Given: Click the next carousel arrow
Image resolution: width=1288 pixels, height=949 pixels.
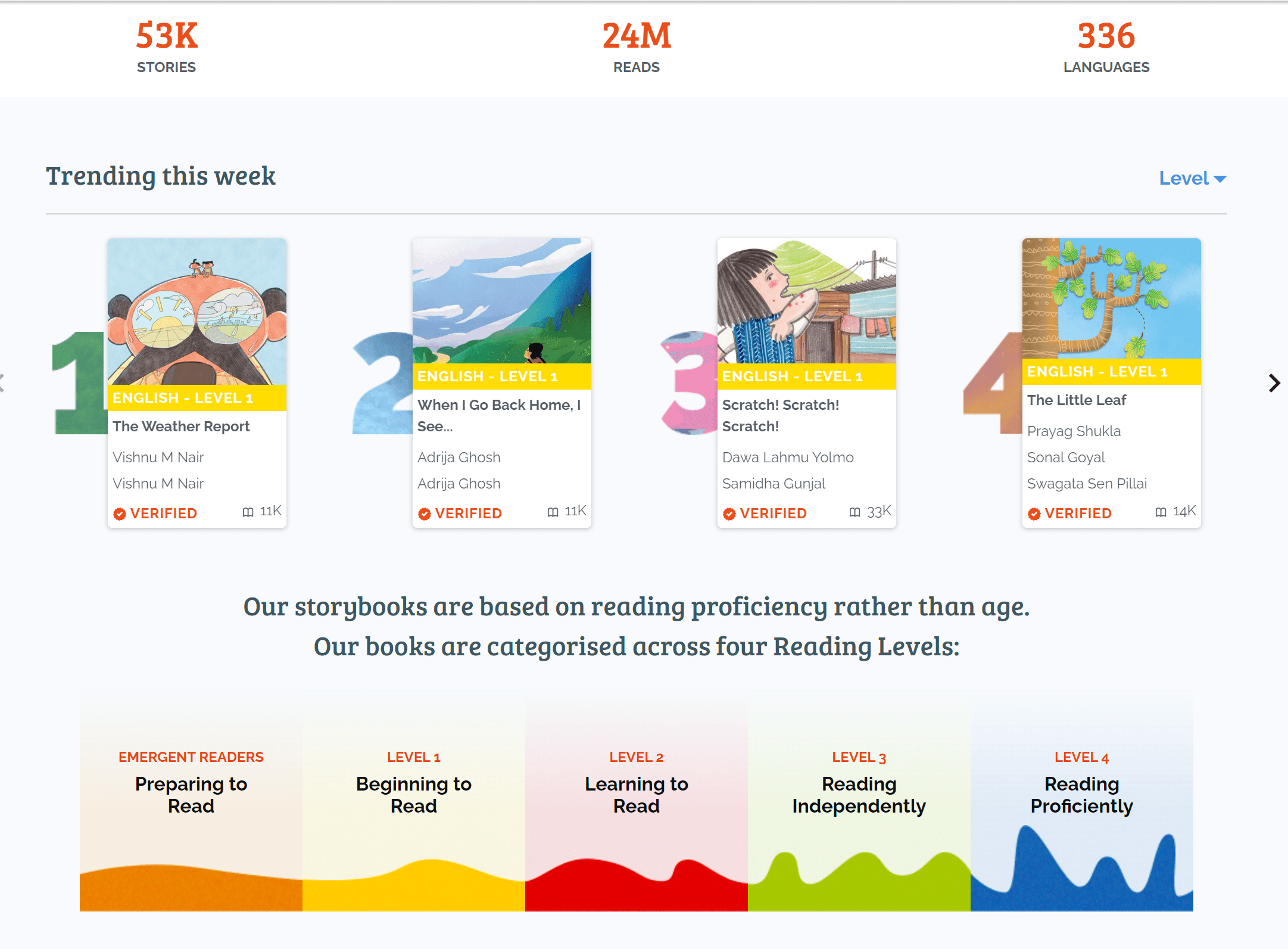Looking at the screenshot, I should pos(1274,383).
